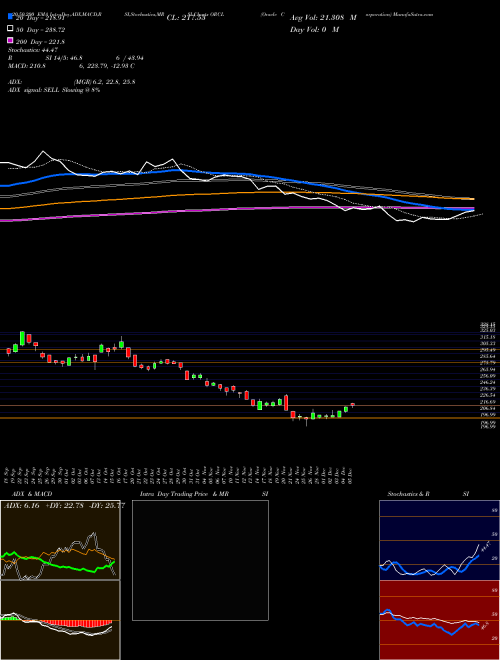
Task: Click the empty Intra Day Trading Price panel
Action: coord(200,560)
